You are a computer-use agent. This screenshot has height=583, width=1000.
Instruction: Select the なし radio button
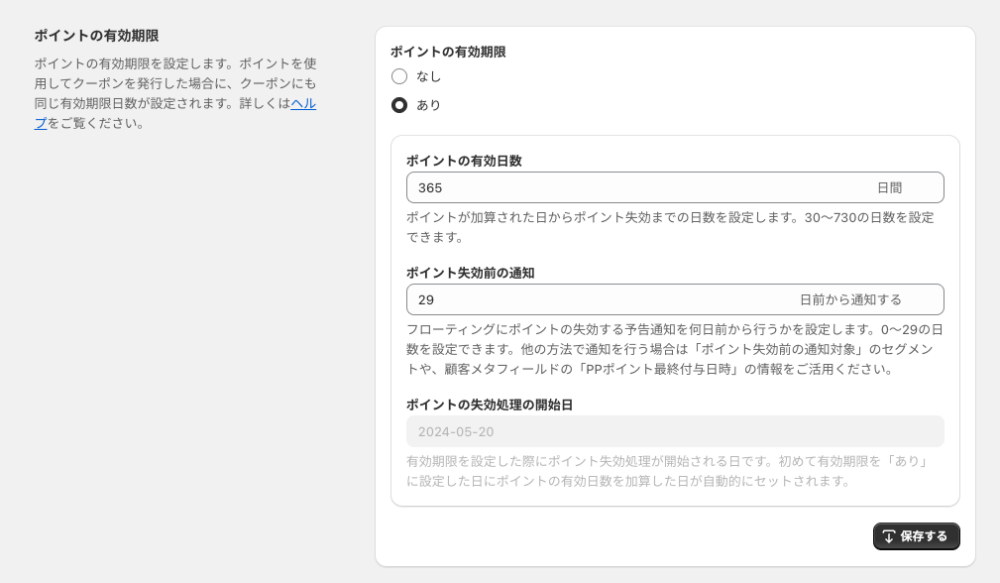click(x=399, y=76)
